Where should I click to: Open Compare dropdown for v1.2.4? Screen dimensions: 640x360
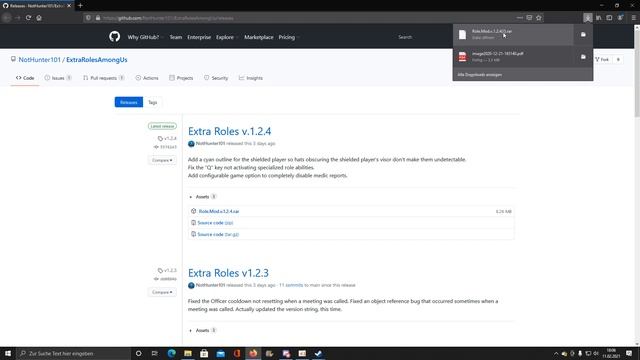(162, 160)
